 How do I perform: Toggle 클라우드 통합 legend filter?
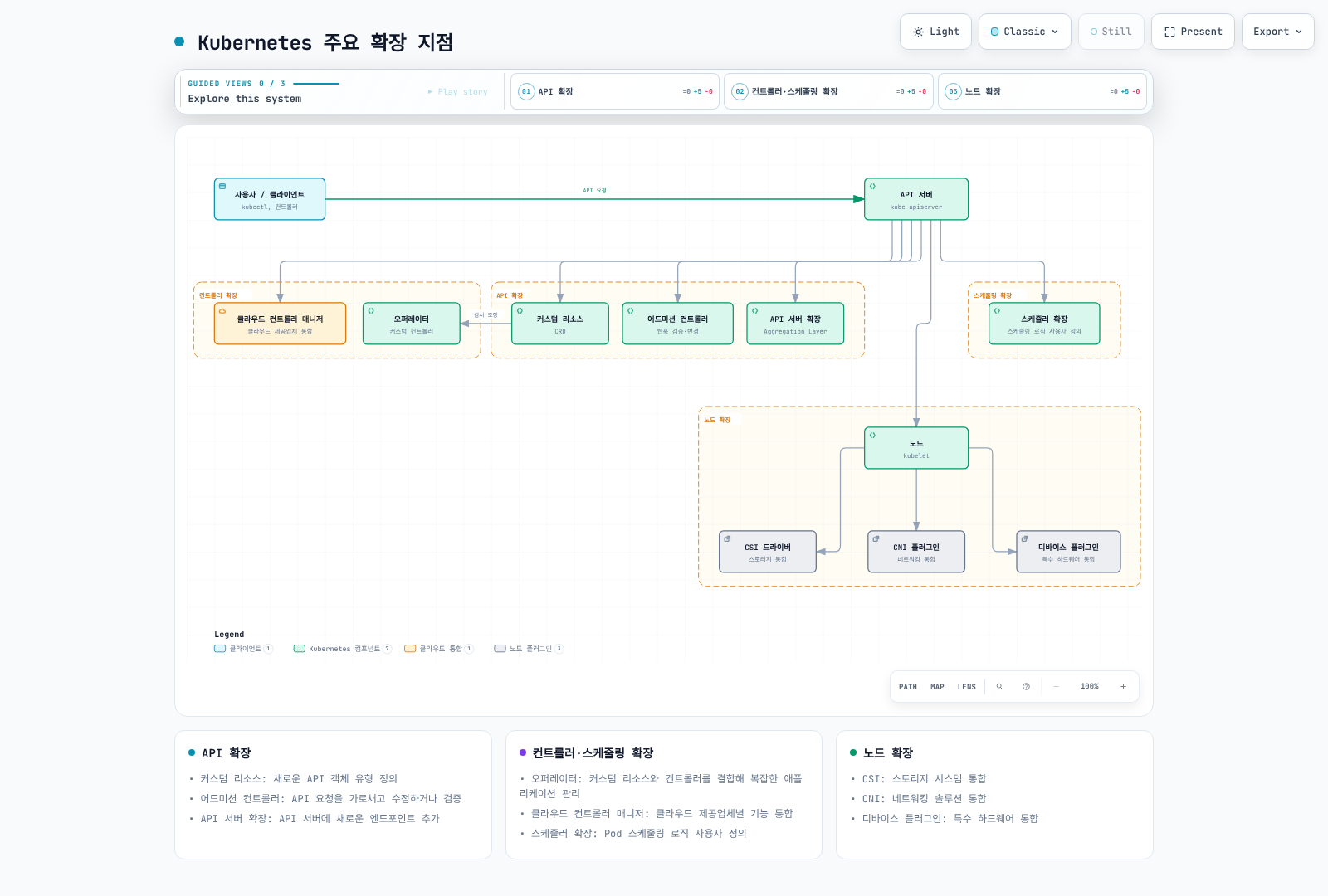[438, 649]
